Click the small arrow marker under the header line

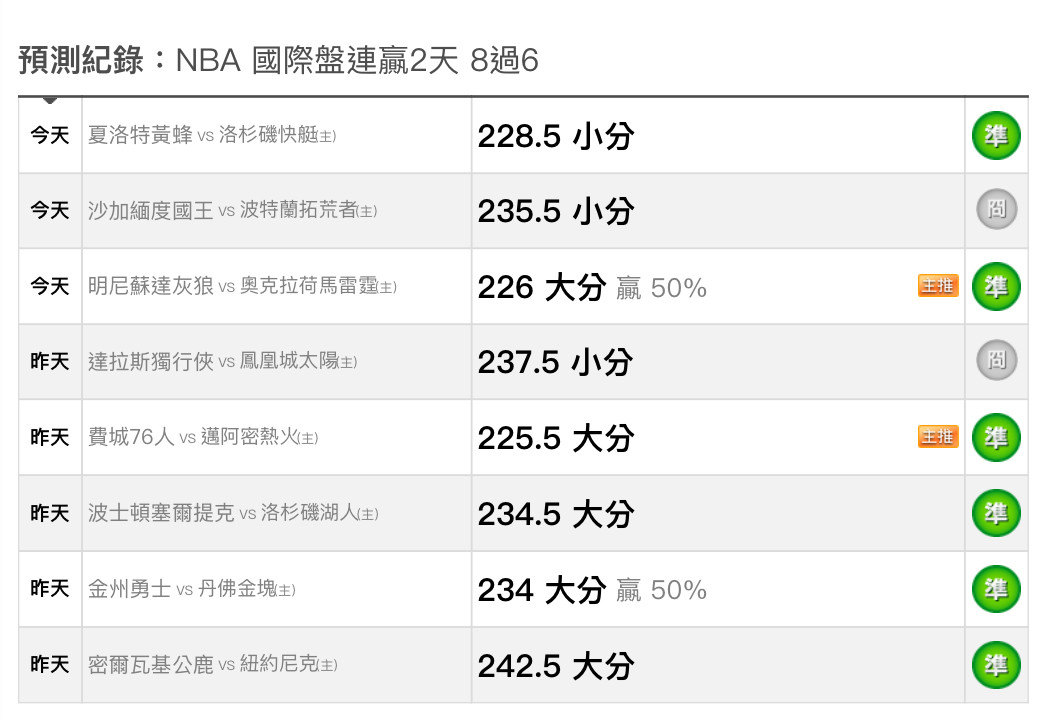pos(49,100)
